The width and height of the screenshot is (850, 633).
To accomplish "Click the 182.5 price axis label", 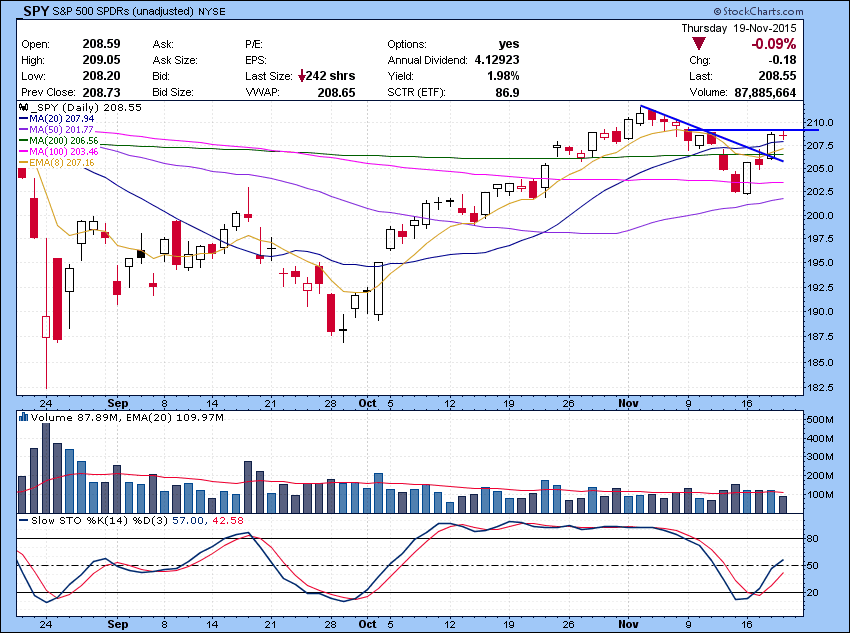I will pos(821,387).
